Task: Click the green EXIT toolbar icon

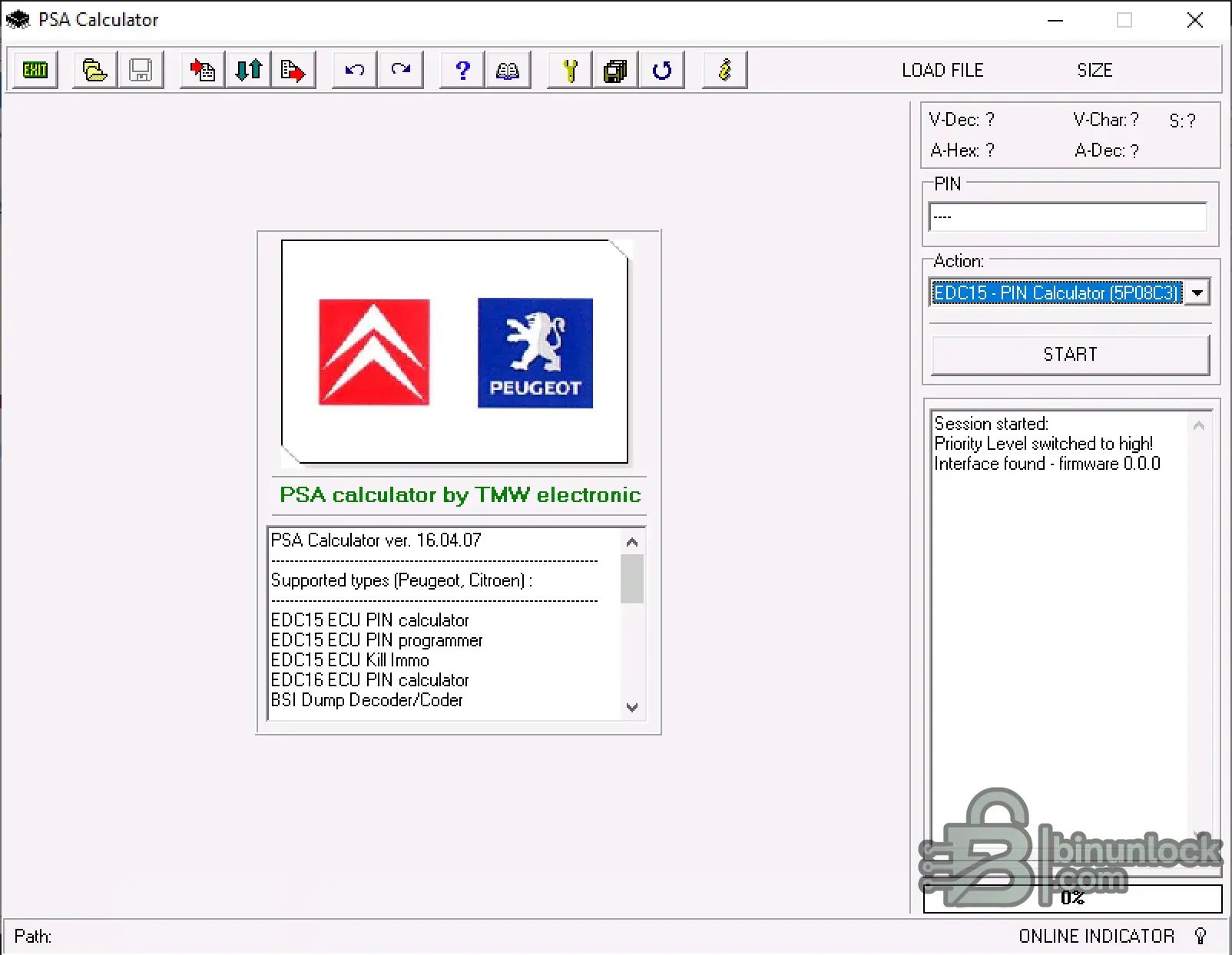Action: point(35,71)
